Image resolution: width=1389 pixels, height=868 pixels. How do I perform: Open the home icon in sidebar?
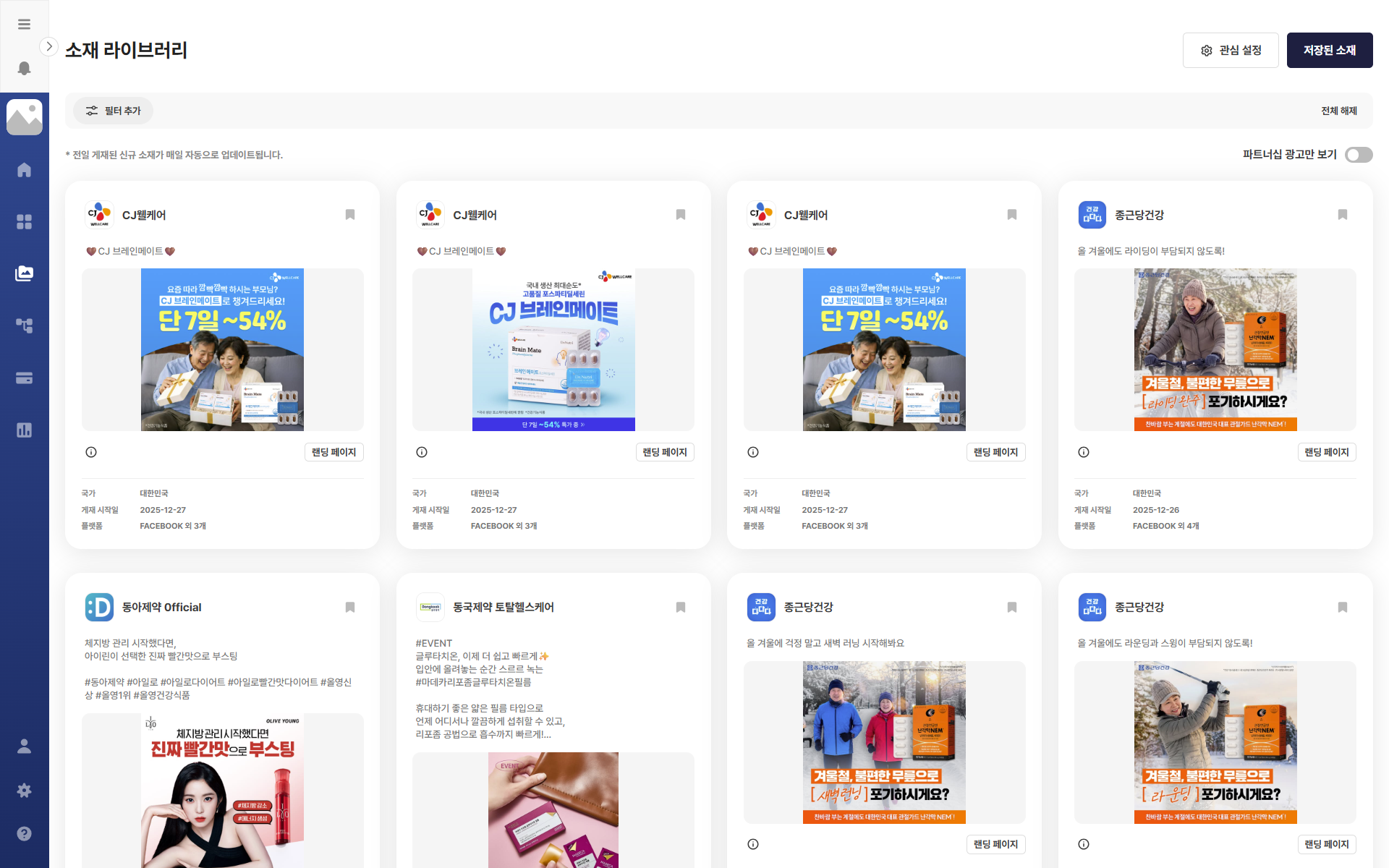[24, 170]
